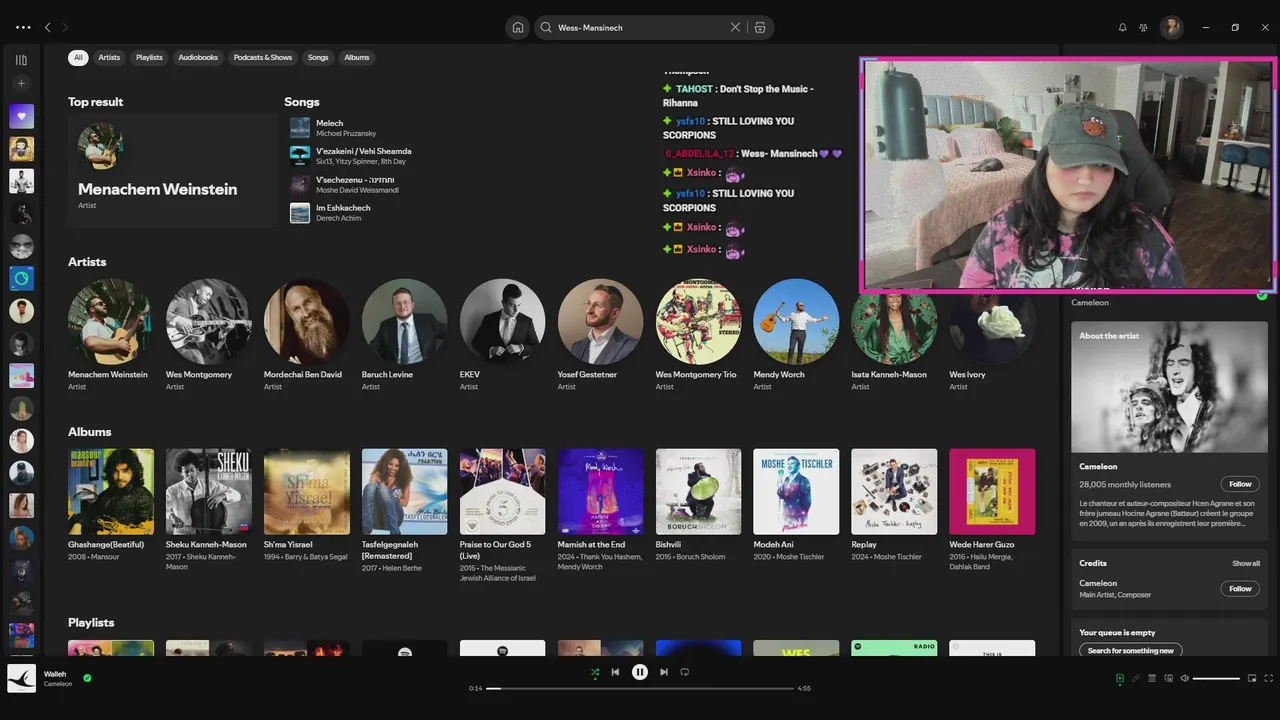
Task: Open Wes Montgomery artist picture
Action: pyautogui.click(x=208, y=321)
